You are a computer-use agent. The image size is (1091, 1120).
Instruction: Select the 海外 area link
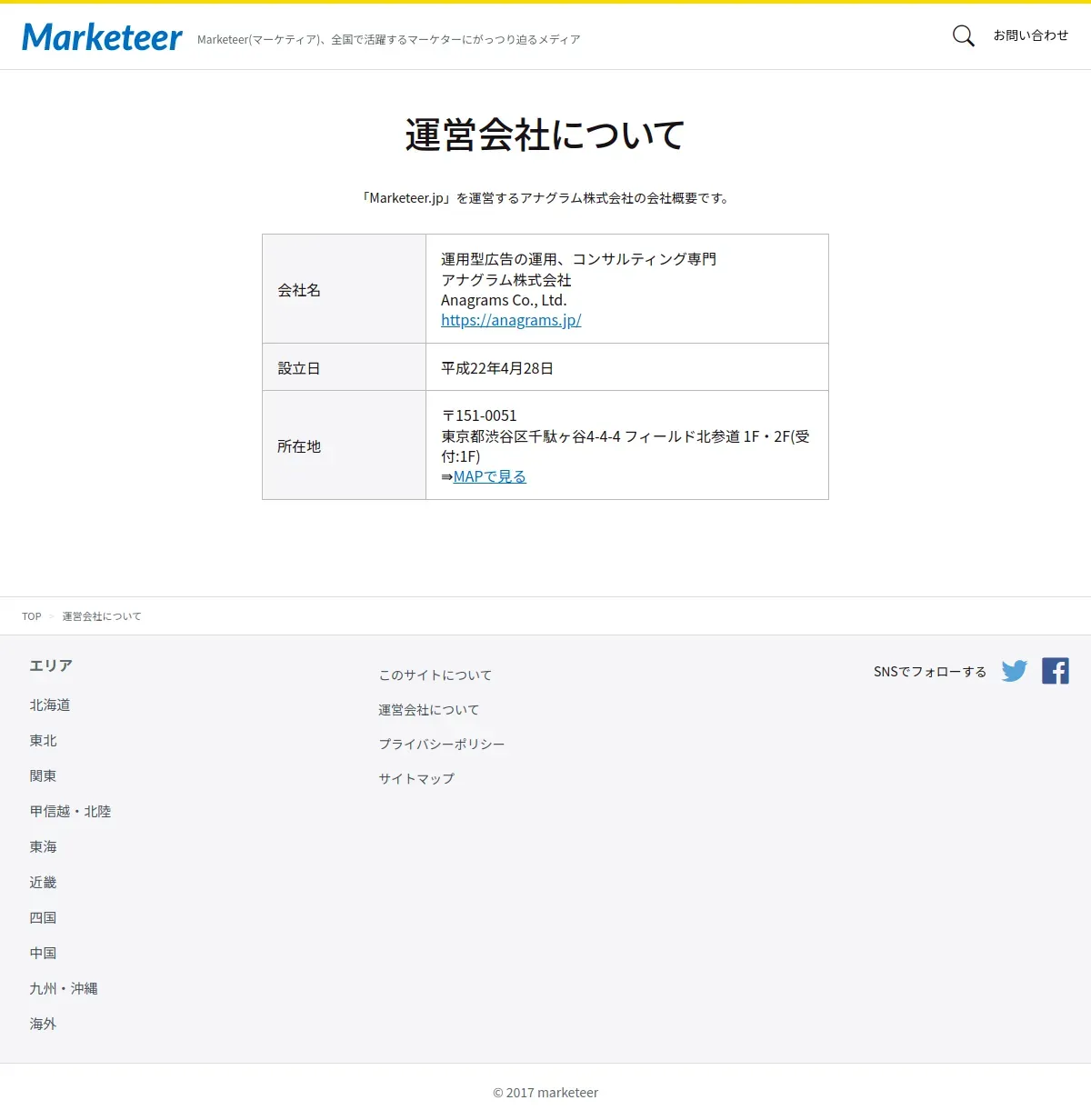coord(43,1025)
